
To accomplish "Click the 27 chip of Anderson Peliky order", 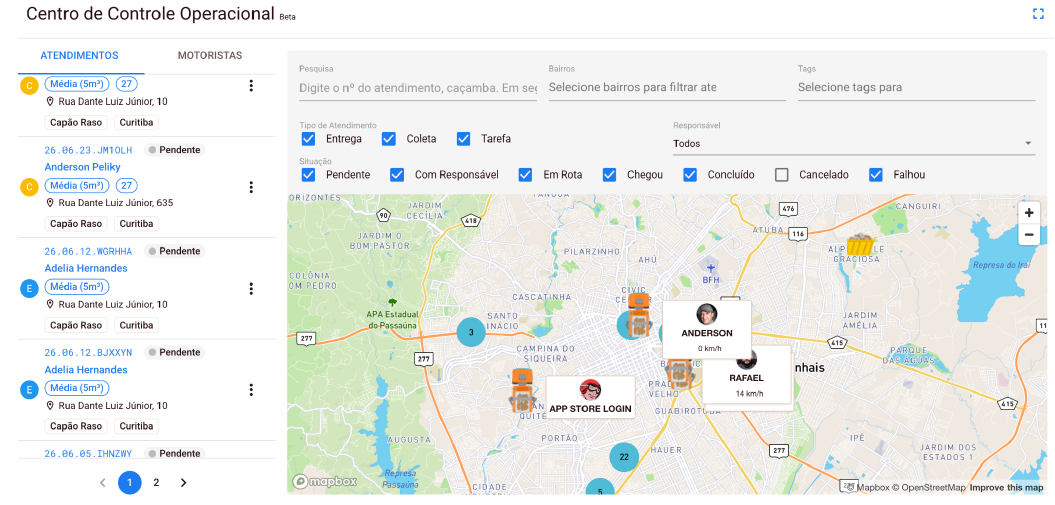I will [x=126, y=185].
